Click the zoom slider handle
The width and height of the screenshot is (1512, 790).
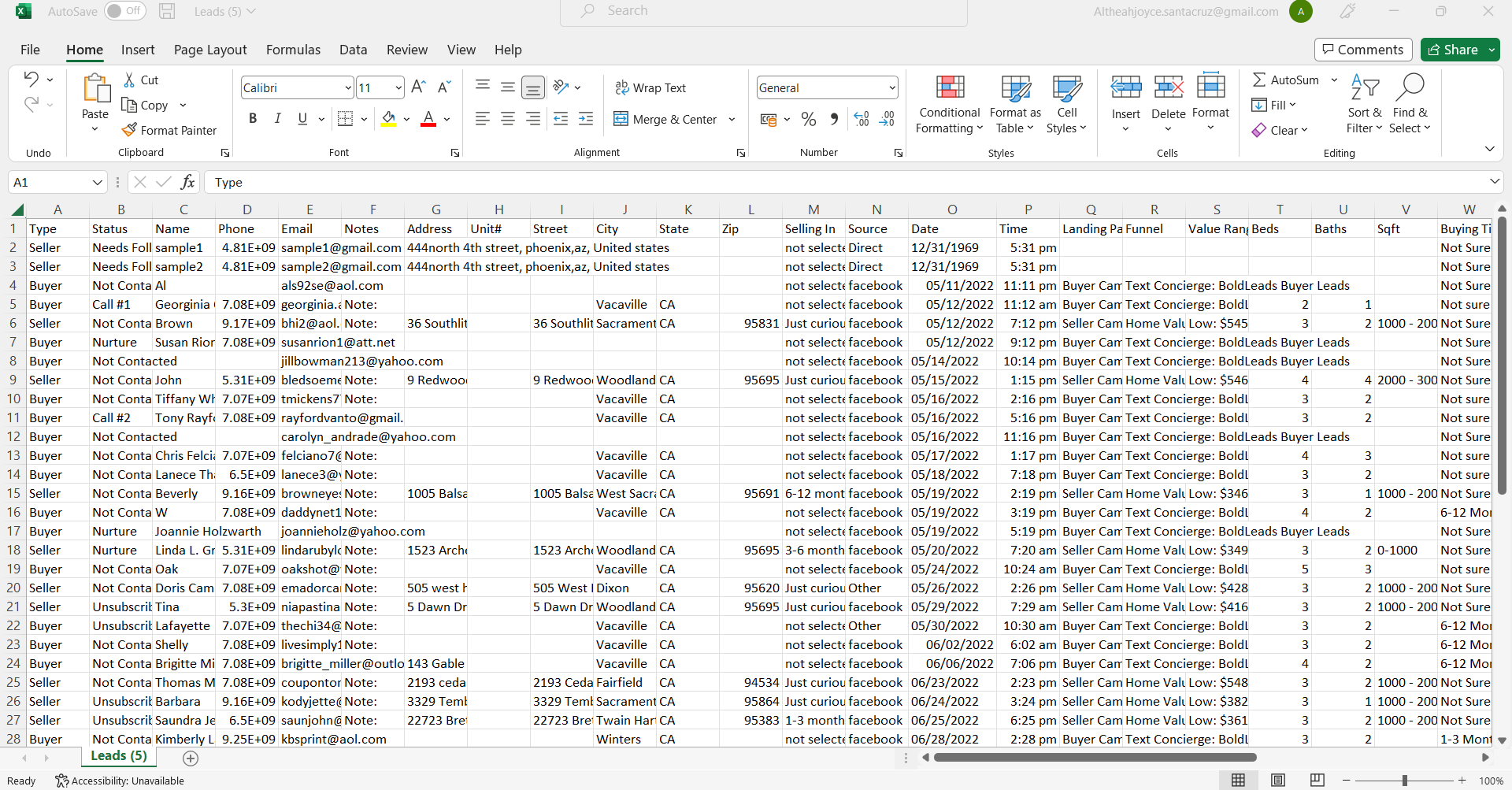(x=1404, y=780)
